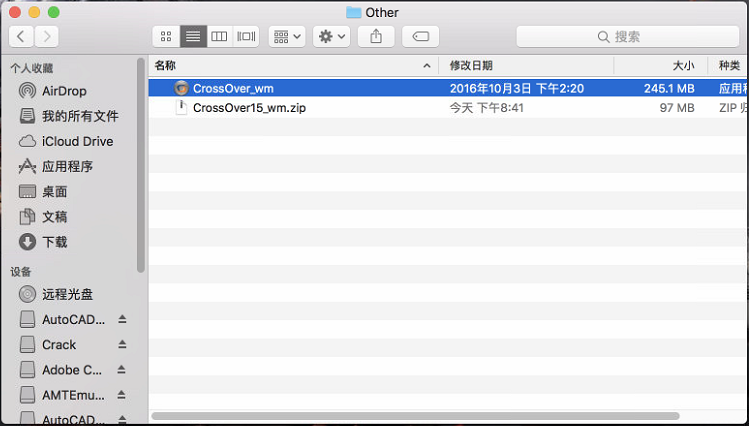Go forward with the right arrow button
Viewport: 749px width, 426px height.
(x=46, y=37)
